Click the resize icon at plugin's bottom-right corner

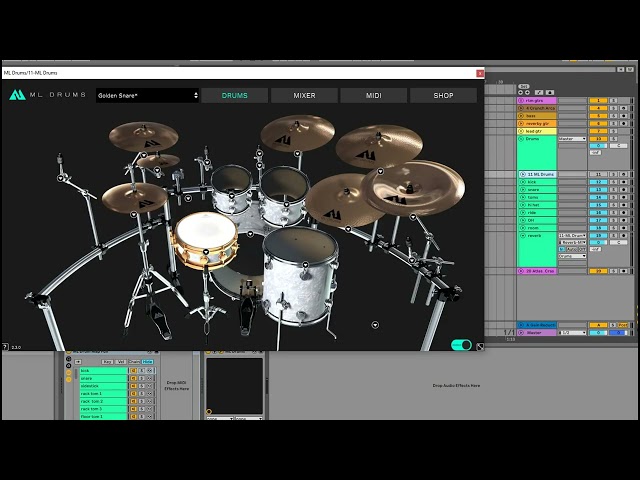coord(480,347)
